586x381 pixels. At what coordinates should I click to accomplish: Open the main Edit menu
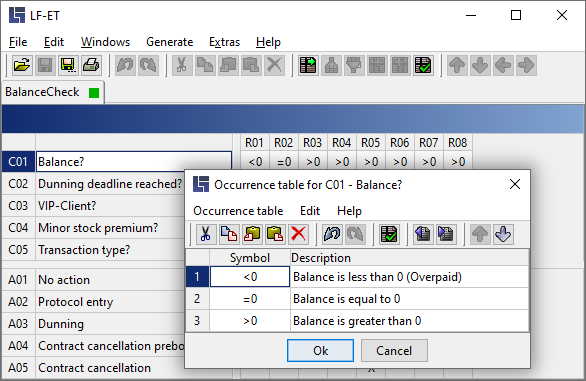[x=54, y=42]
